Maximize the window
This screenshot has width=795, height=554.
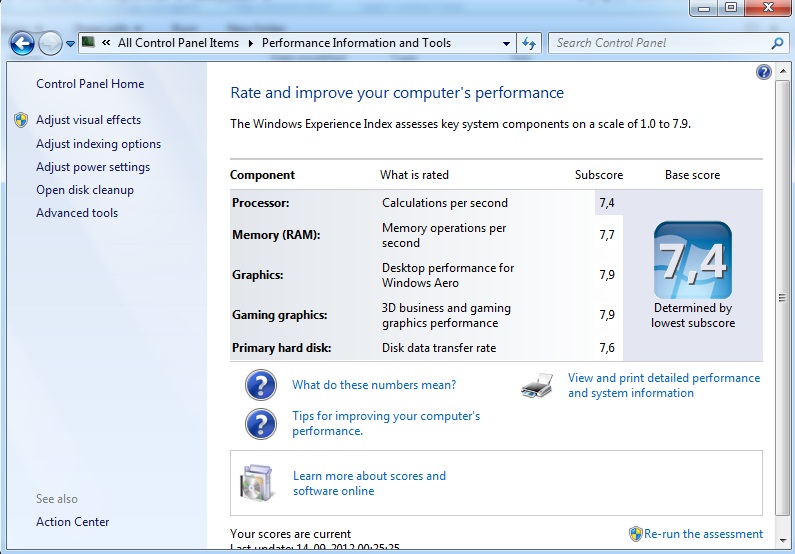click(731, 8)
